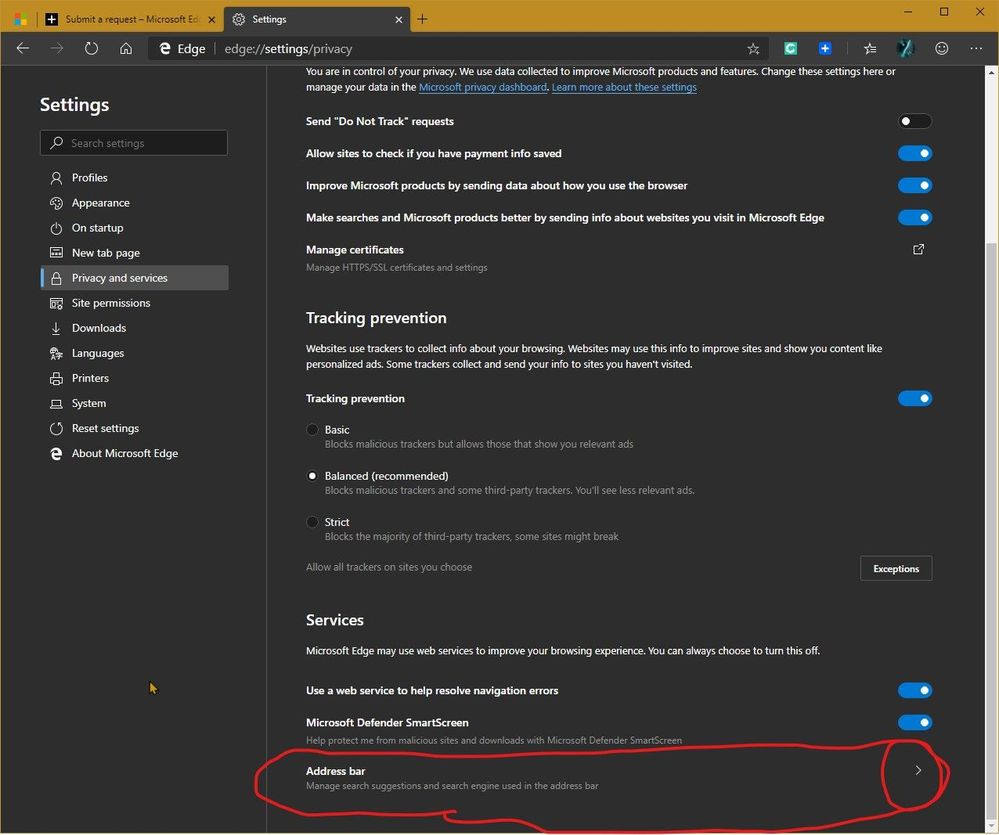Open Appearance settings section

pyautogui.click(x=134, y=203)
